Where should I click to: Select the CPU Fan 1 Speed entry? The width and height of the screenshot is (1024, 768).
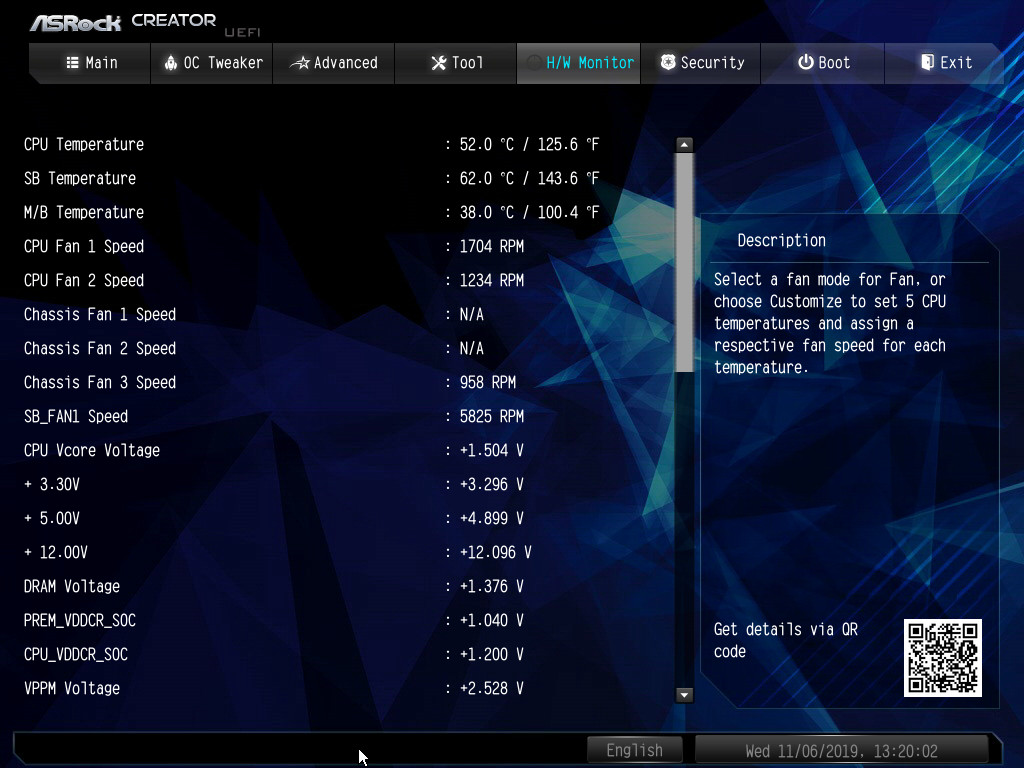click(x=84, y=246)
